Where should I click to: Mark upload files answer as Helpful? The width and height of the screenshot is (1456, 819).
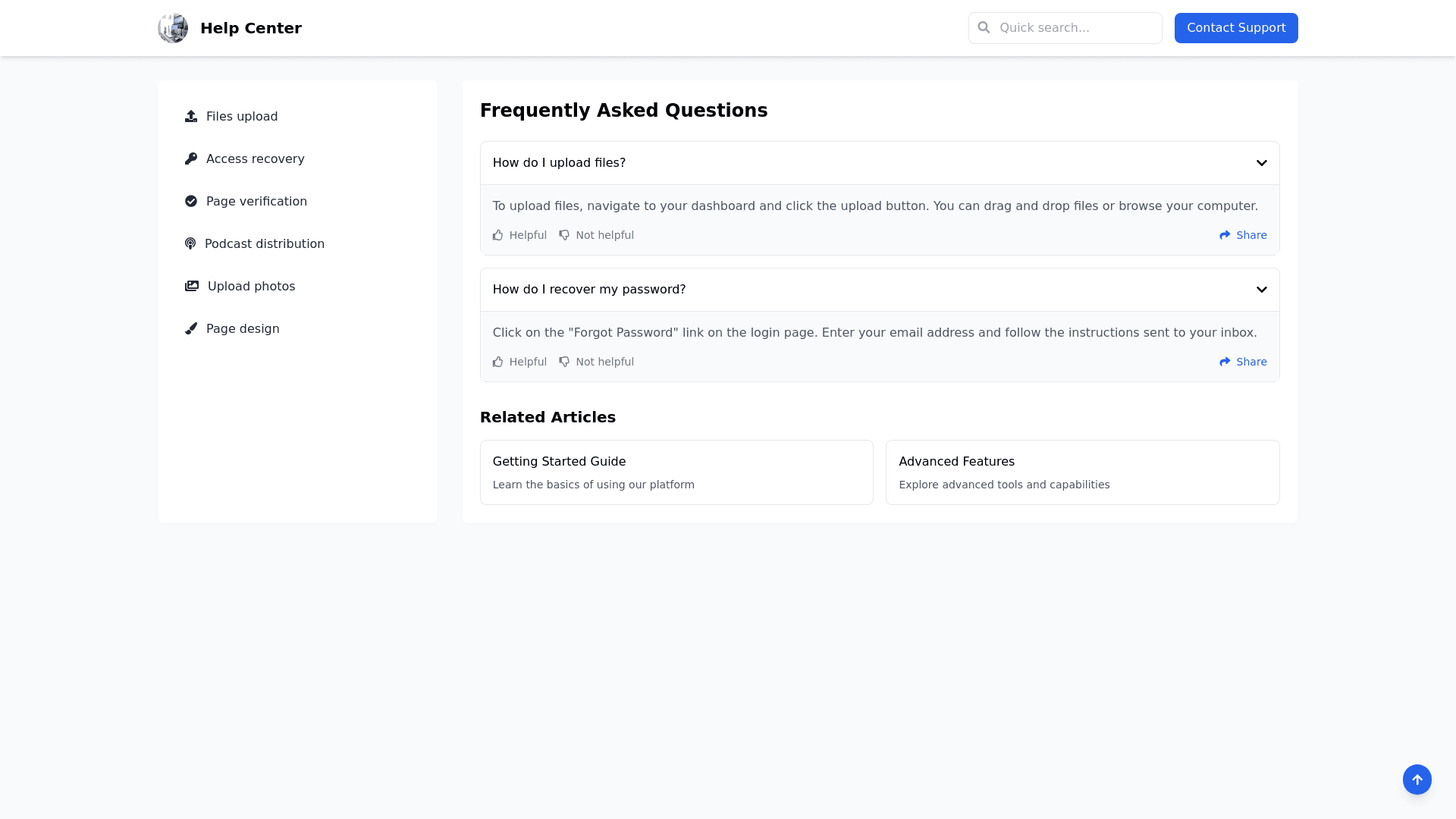coord(519,235)
